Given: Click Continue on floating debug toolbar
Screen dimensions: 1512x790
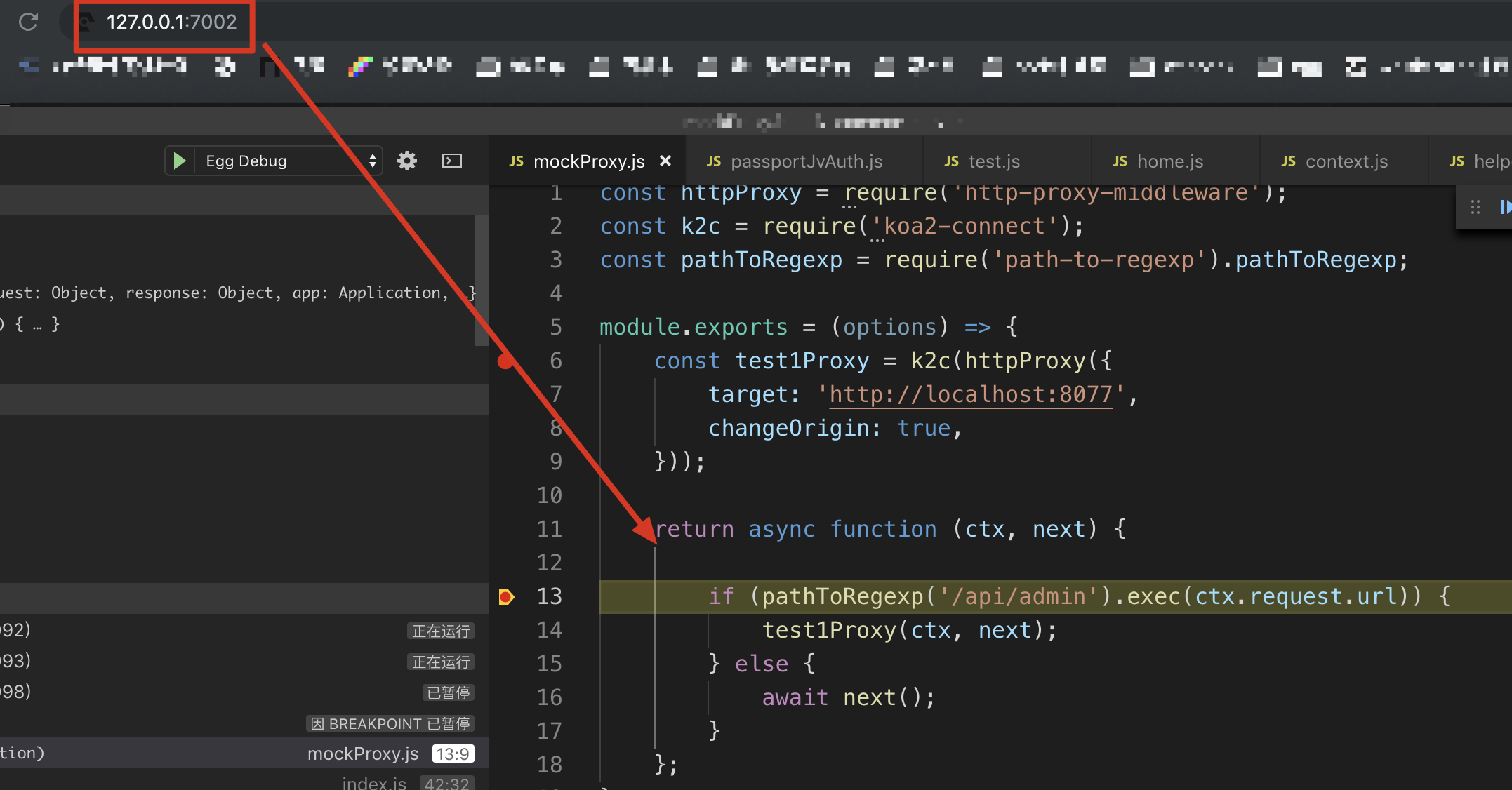Looking at the screenshot, I should click(x=1504, y=207).
